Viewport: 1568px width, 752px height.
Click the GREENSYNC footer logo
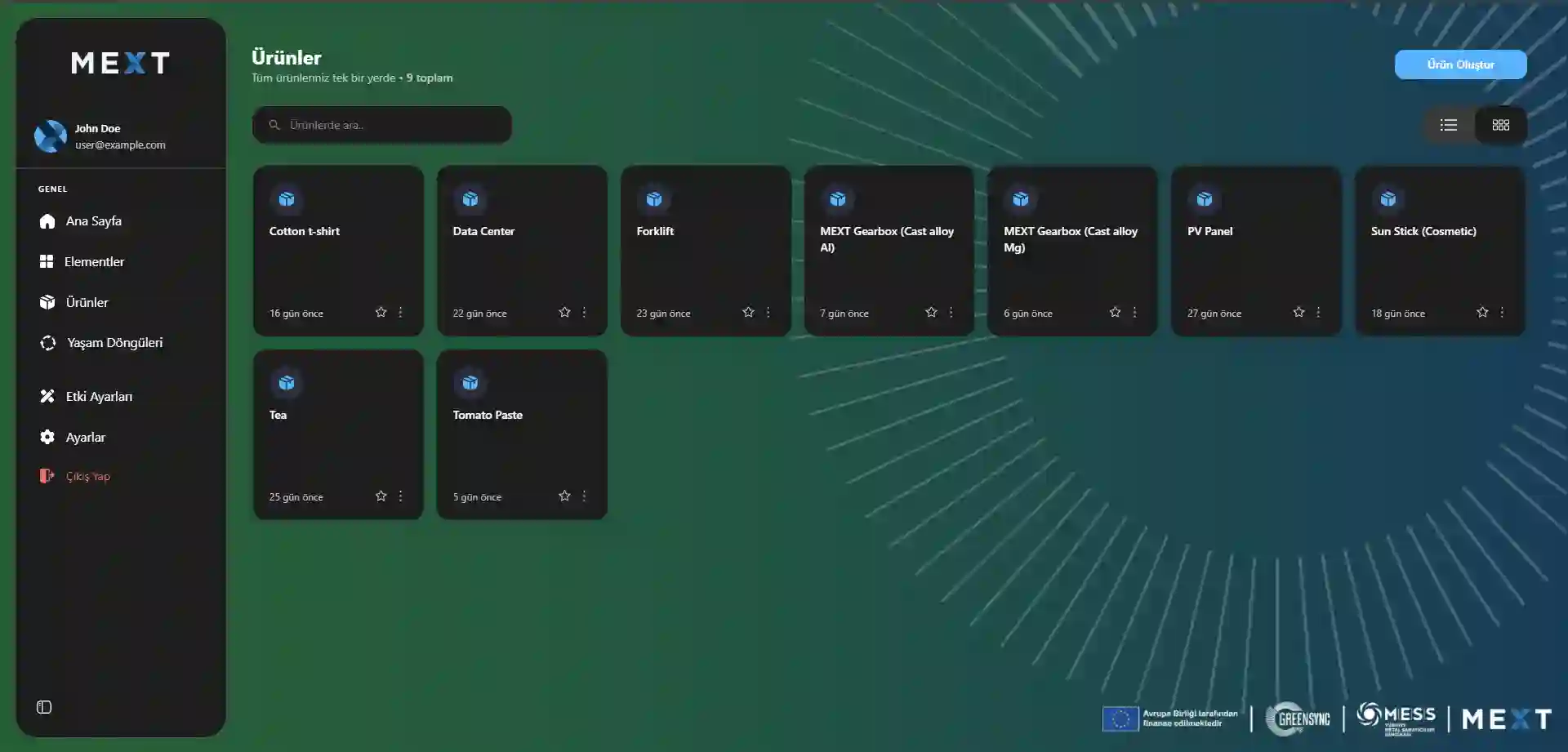pyautogui.click(x=1298, y=719)
